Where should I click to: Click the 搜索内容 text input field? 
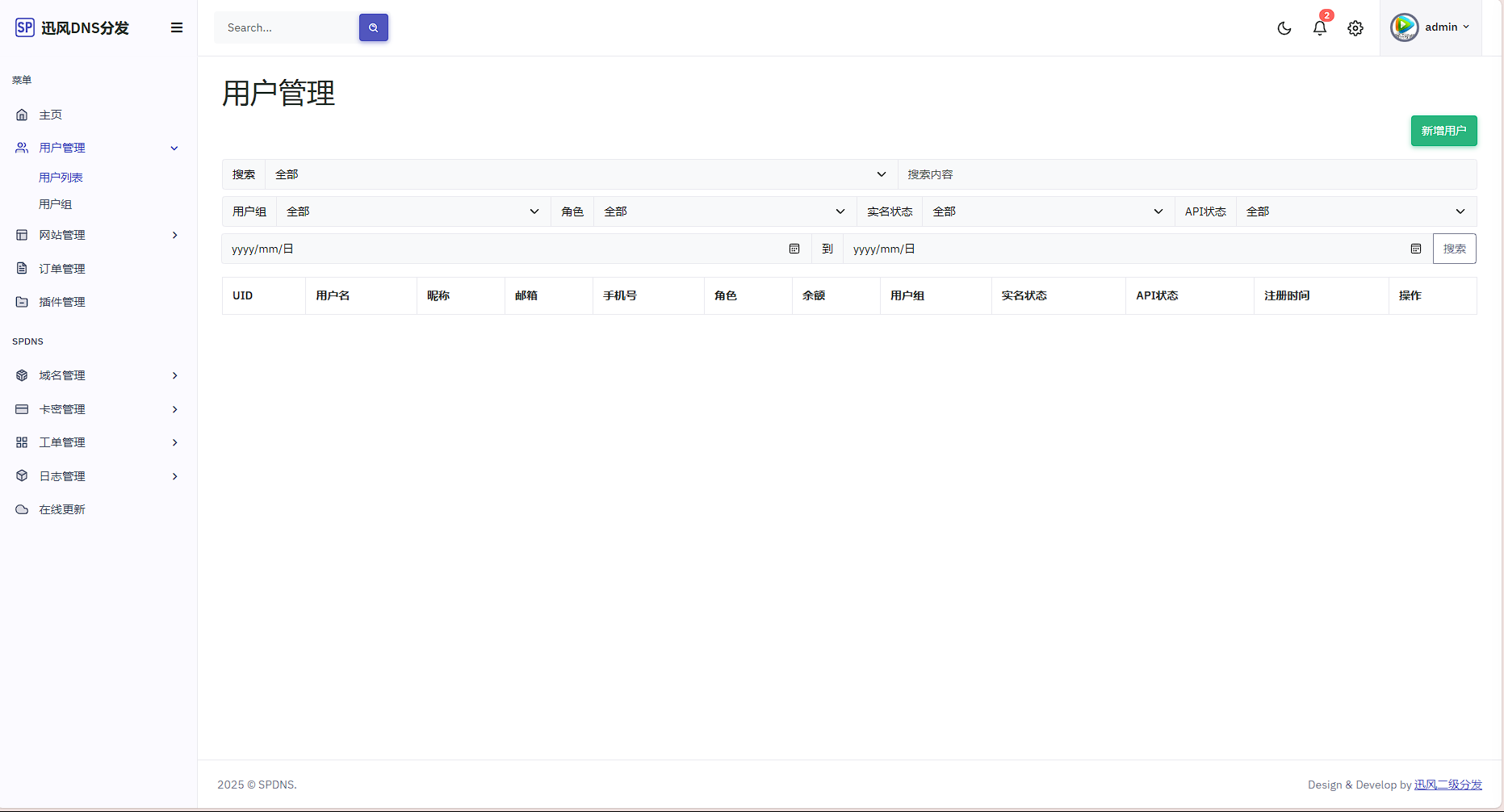(x=1187, y=174)
